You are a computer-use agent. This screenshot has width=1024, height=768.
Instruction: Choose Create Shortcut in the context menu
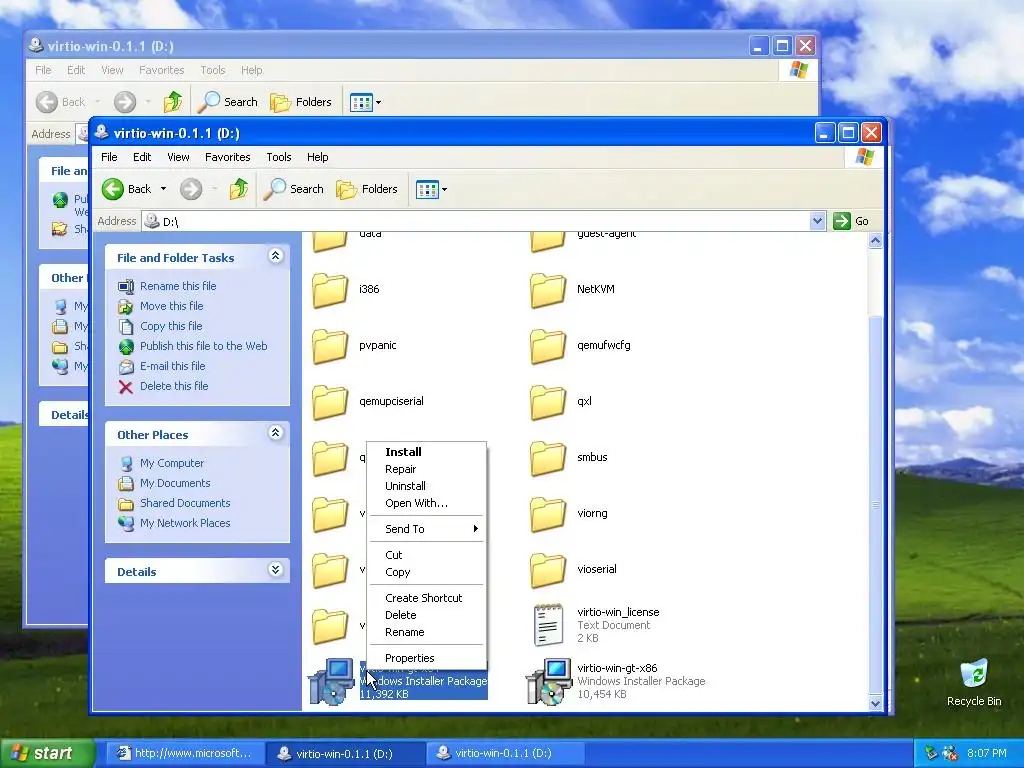[x=426, y=598]
